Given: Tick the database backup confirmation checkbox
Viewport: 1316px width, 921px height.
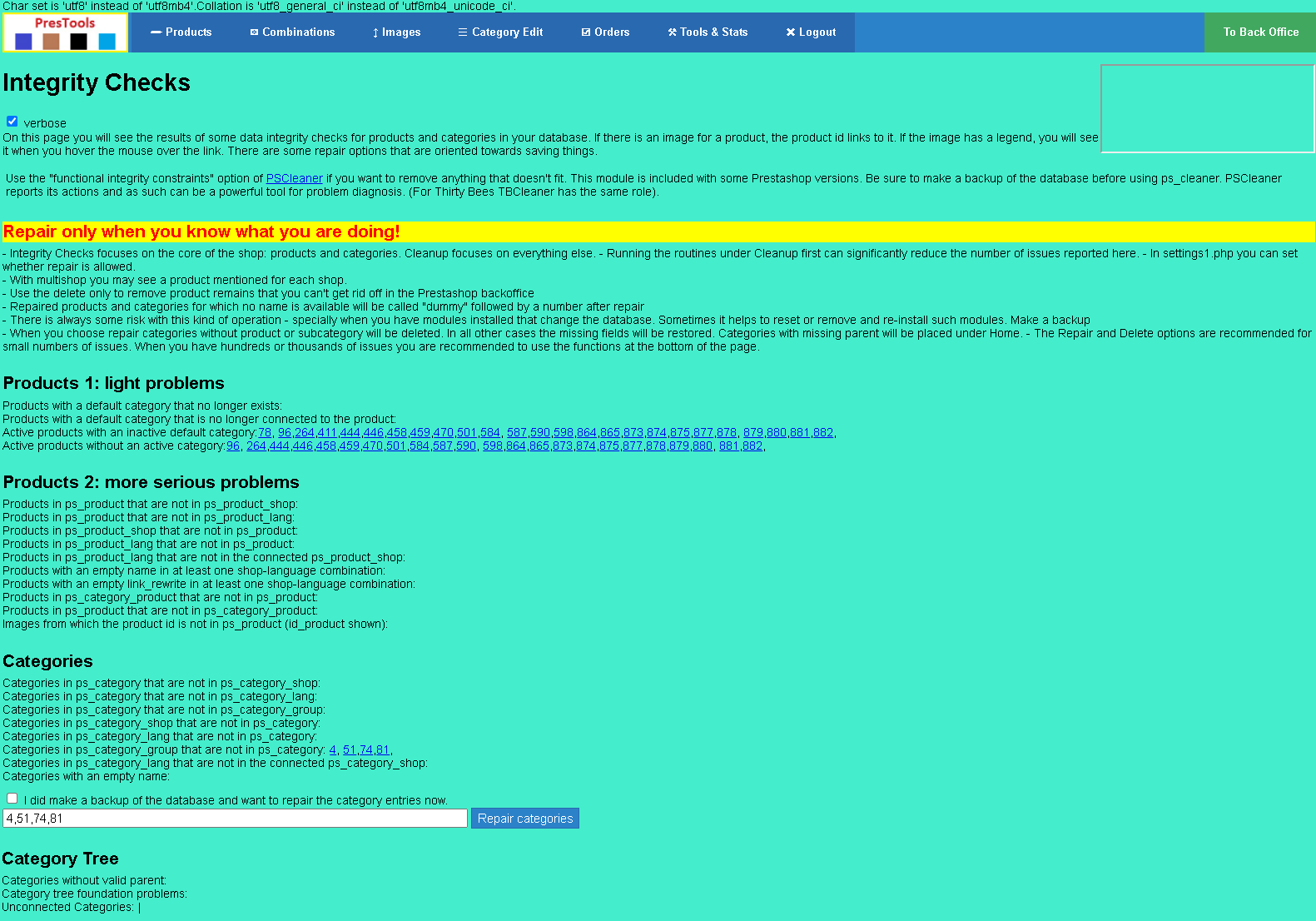Looking at the screenshot, I should pyautogui.click(x=12, y=799).
